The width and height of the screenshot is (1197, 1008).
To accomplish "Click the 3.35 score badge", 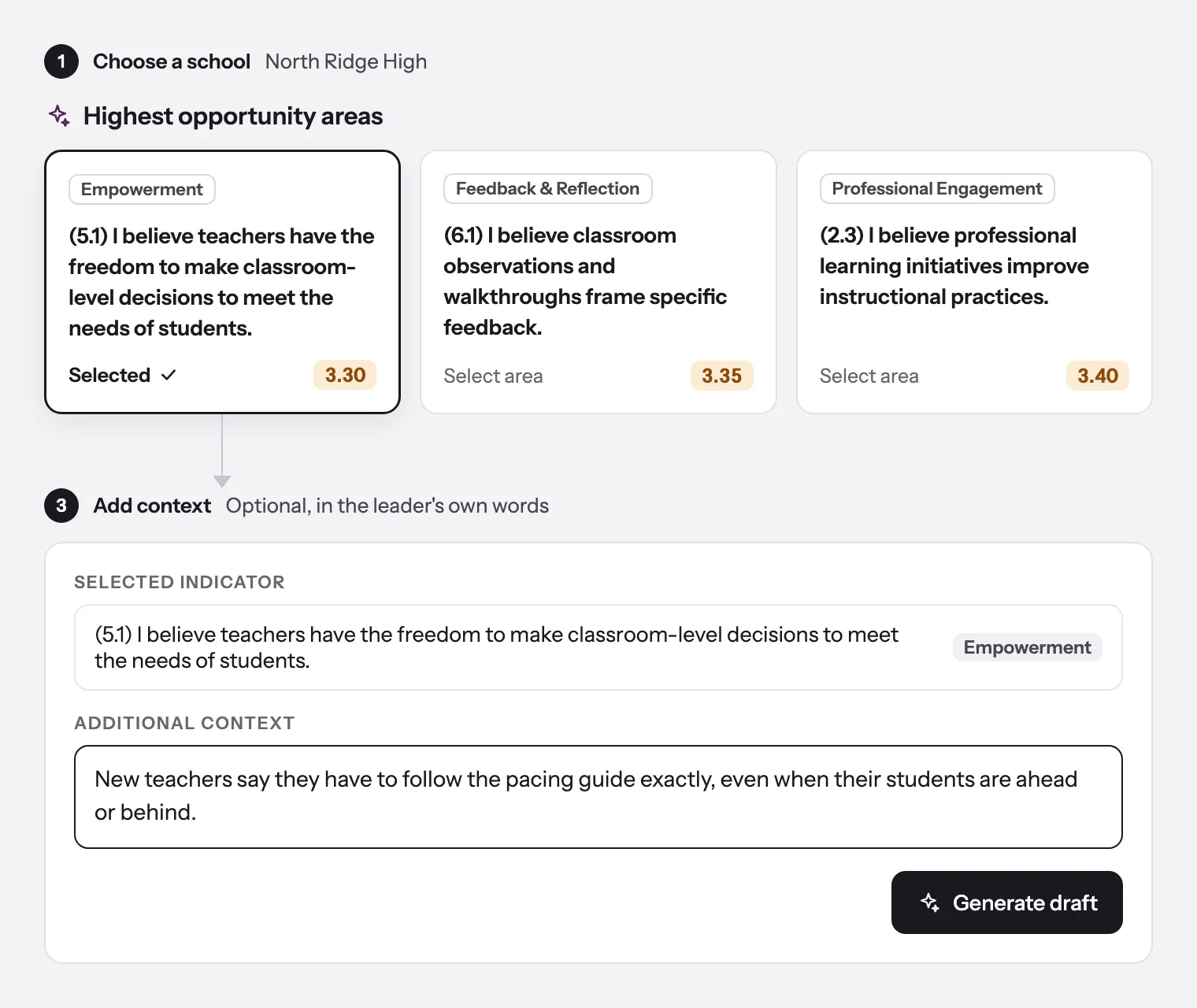I will (x=721, y=376).
